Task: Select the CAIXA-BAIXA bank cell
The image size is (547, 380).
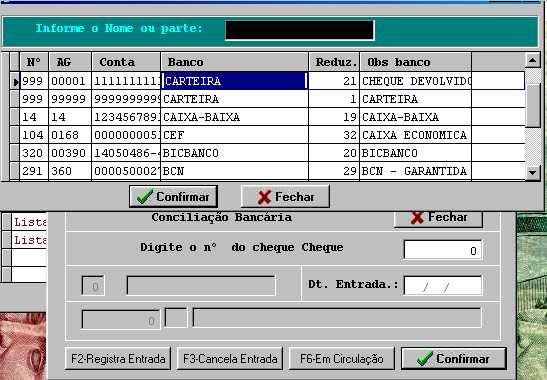Action: point(234,117)
